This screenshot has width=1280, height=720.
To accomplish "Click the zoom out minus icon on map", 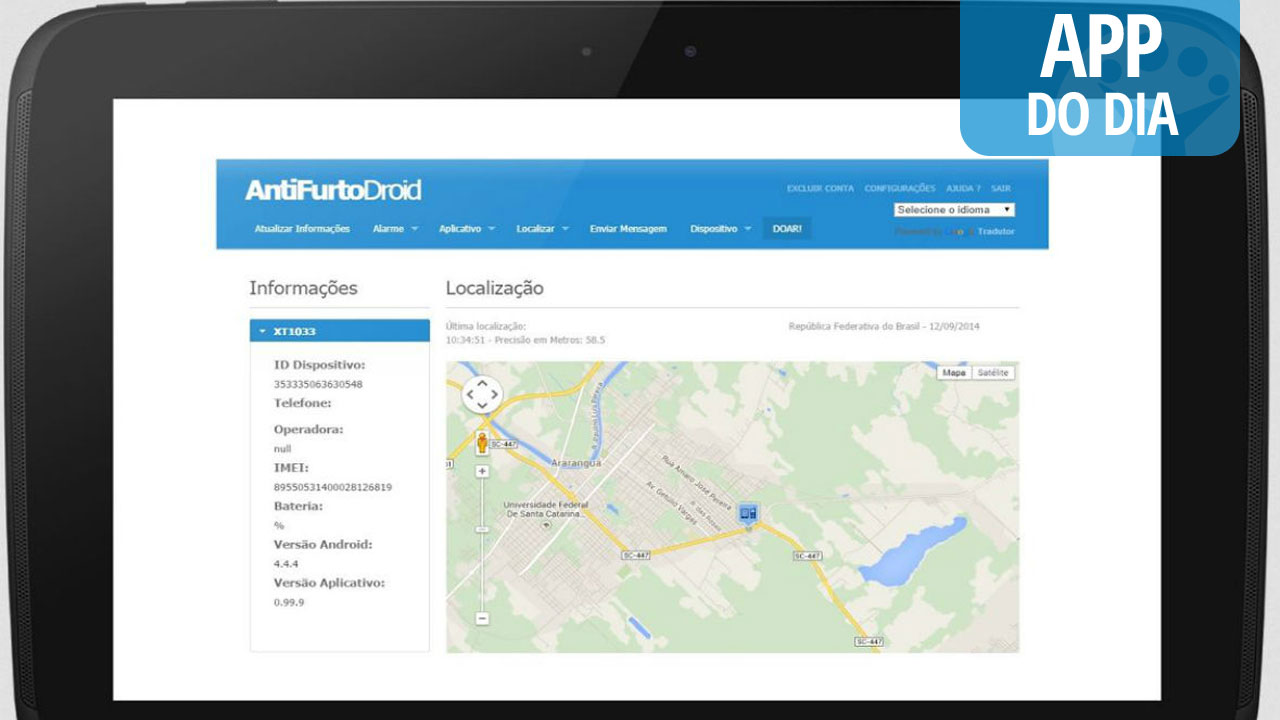I will tap(483, 616).
